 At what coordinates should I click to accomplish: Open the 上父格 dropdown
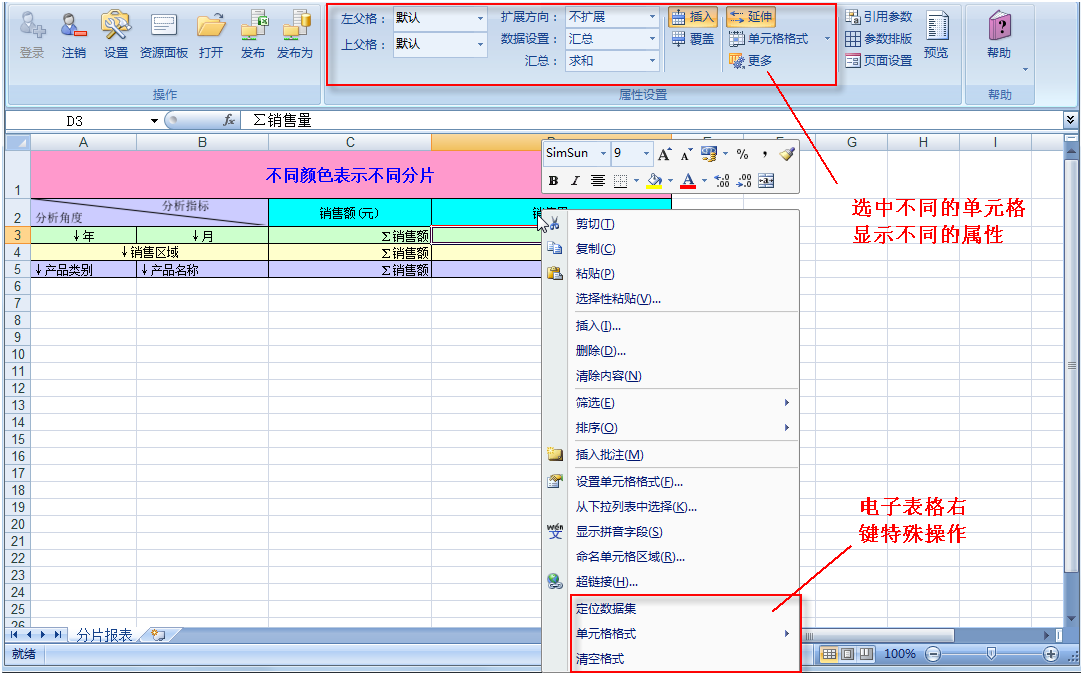(481, 45)
